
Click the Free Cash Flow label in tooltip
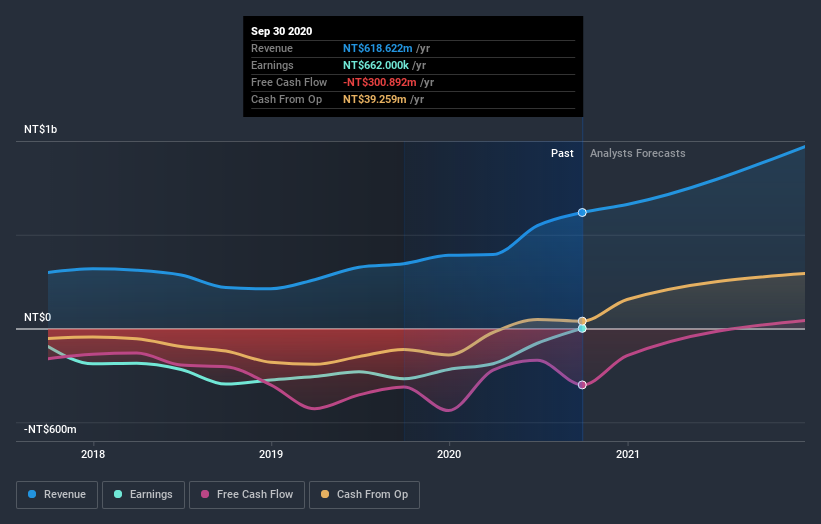pyautogui.click(x=289, y=82)
